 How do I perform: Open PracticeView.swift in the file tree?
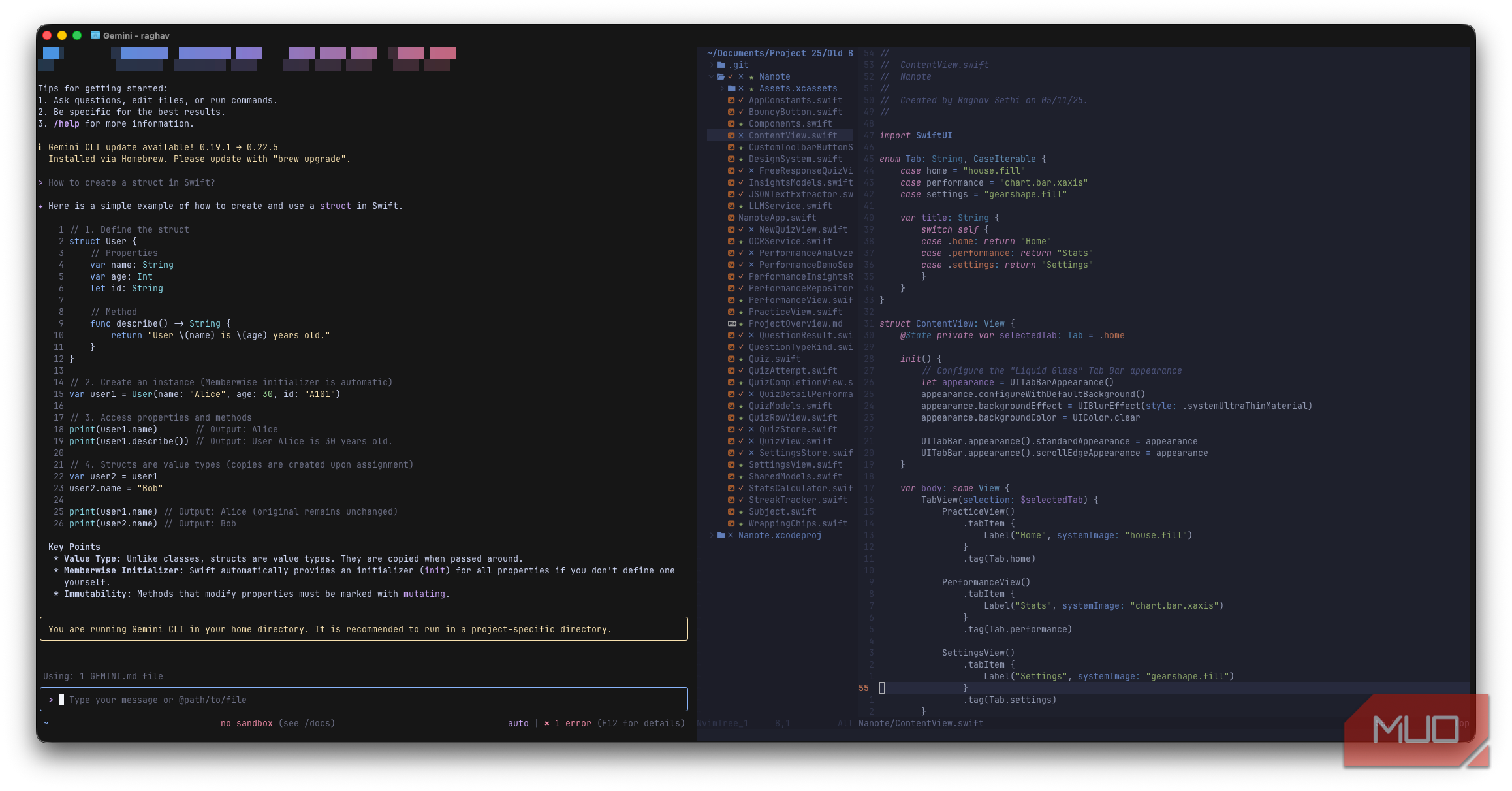pos(795,312)
